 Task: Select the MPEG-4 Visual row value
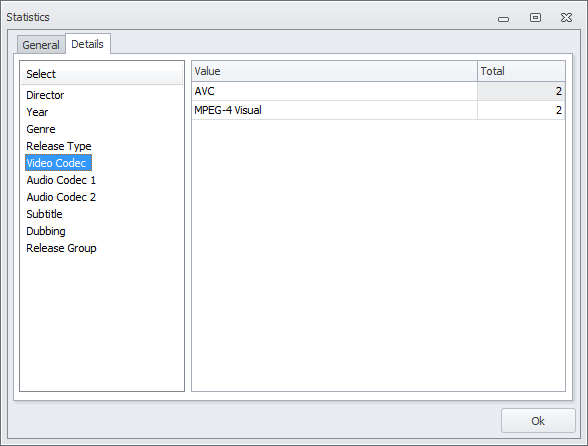click(x=334, y=110)
